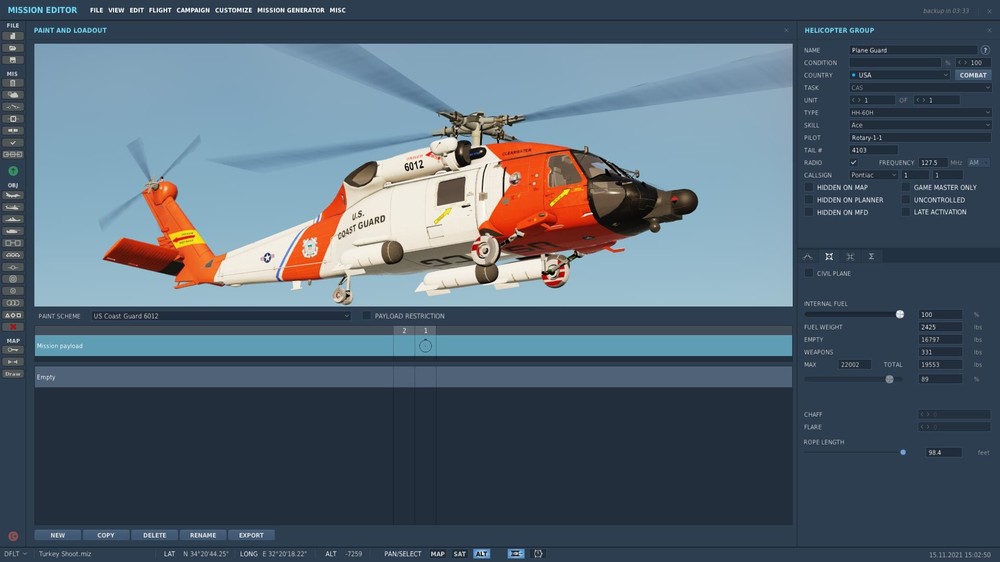The width and height of the screenshot is (1000, 562).
Task: Enable Hidden on MFD checkbox
Action: click(x=809, y=212)
